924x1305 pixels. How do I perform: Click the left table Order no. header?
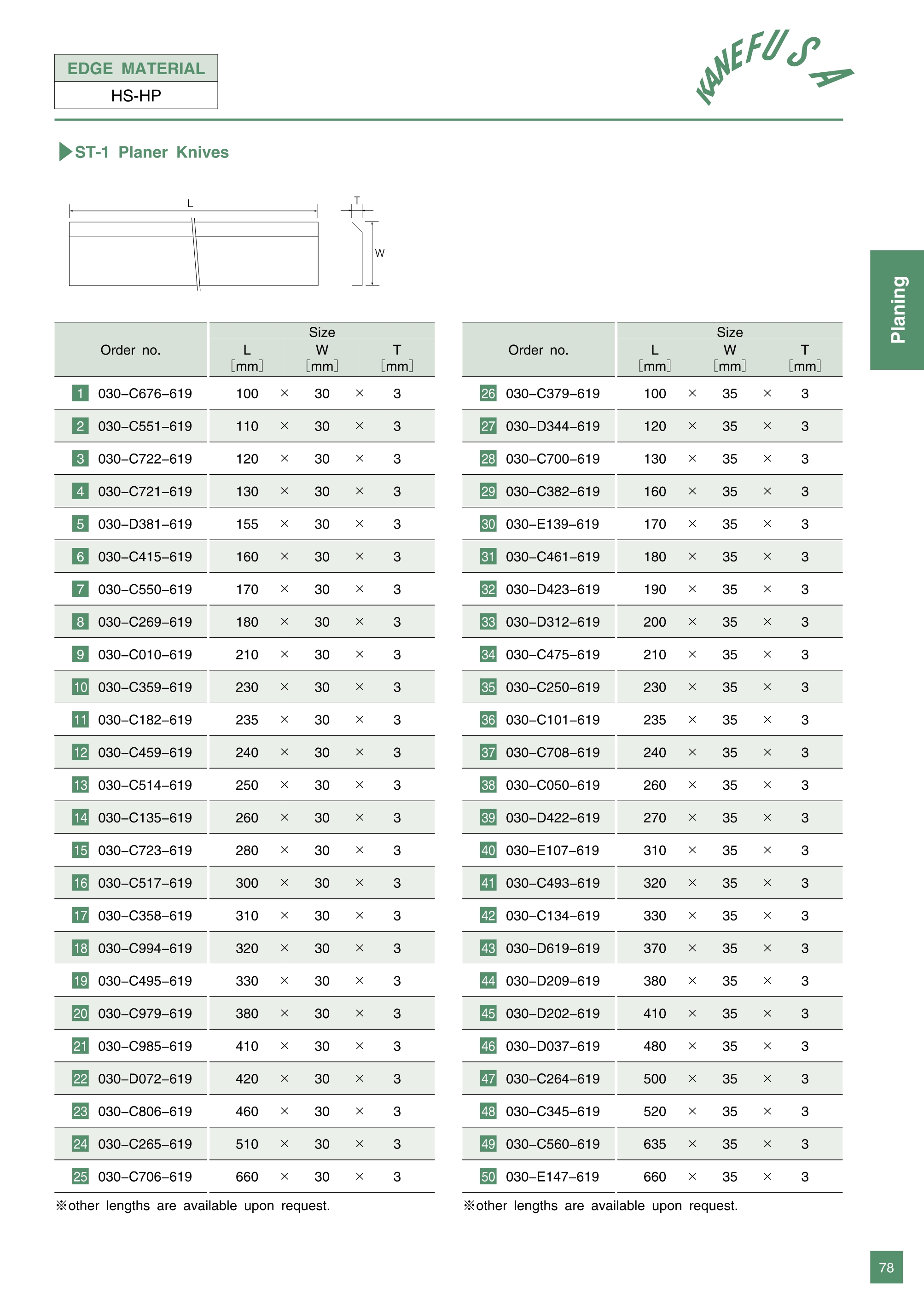(130, 350)
